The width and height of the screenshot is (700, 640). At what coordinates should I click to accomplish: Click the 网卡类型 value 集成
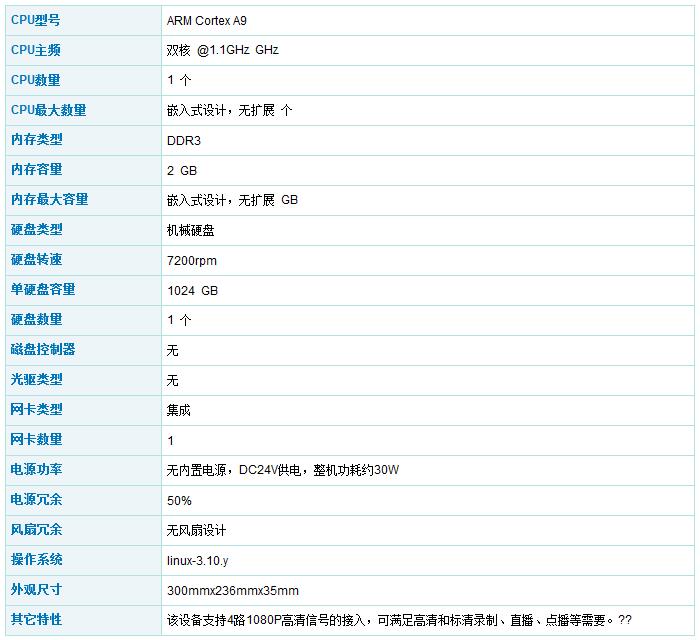[x=178, y=410]
